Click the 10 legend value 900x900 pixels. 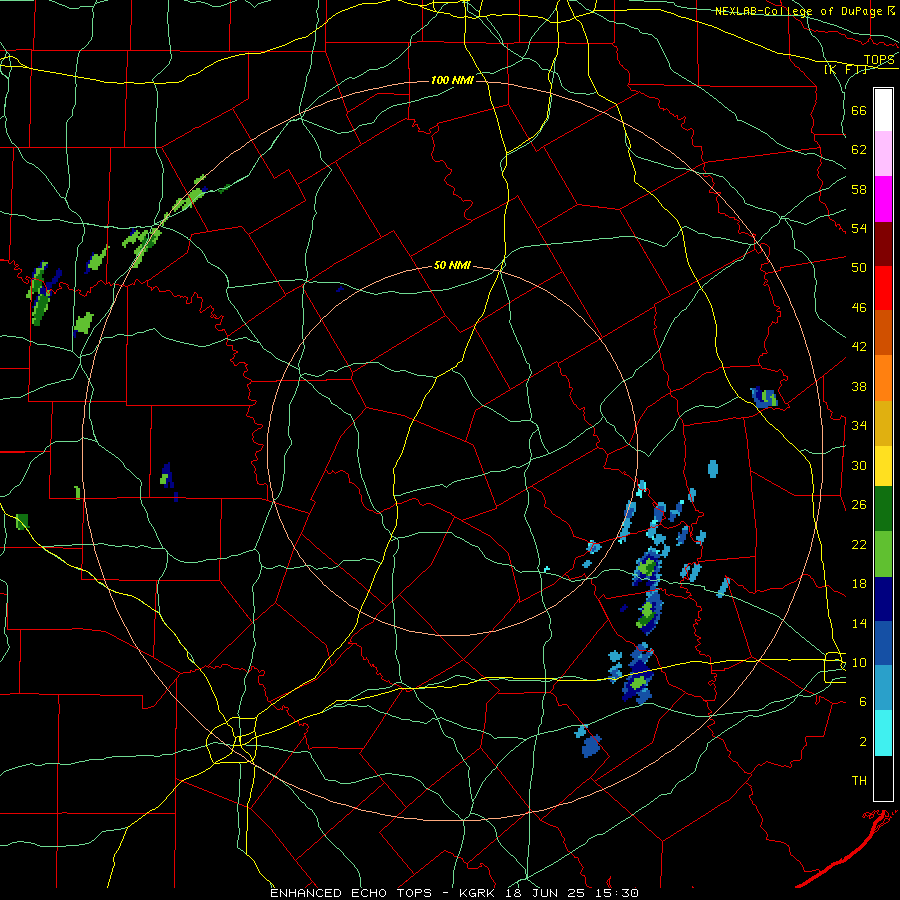coord(859,662)
